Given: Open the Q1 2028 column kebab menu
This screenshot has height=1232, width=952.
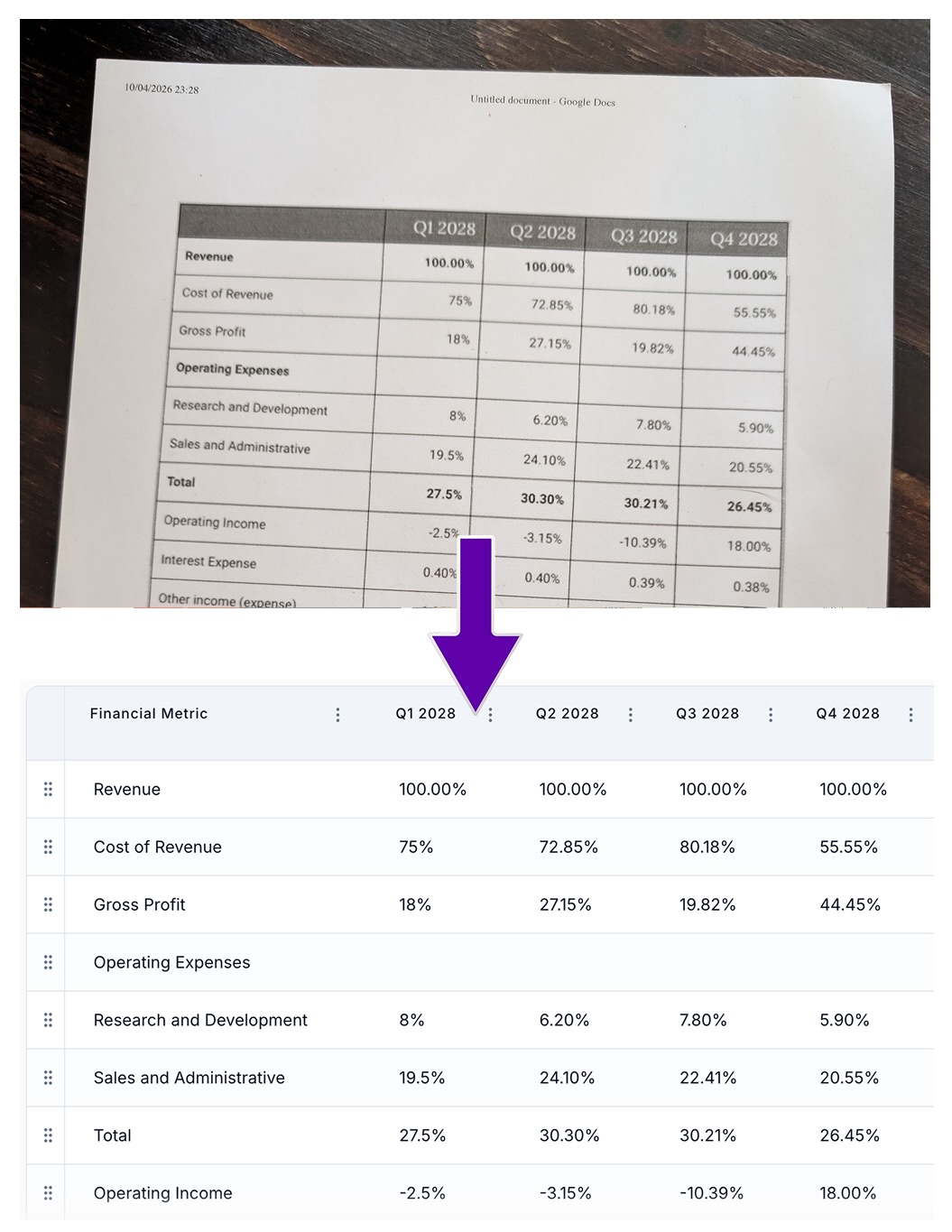Looking at the screenshot, I should click(490, 714).
